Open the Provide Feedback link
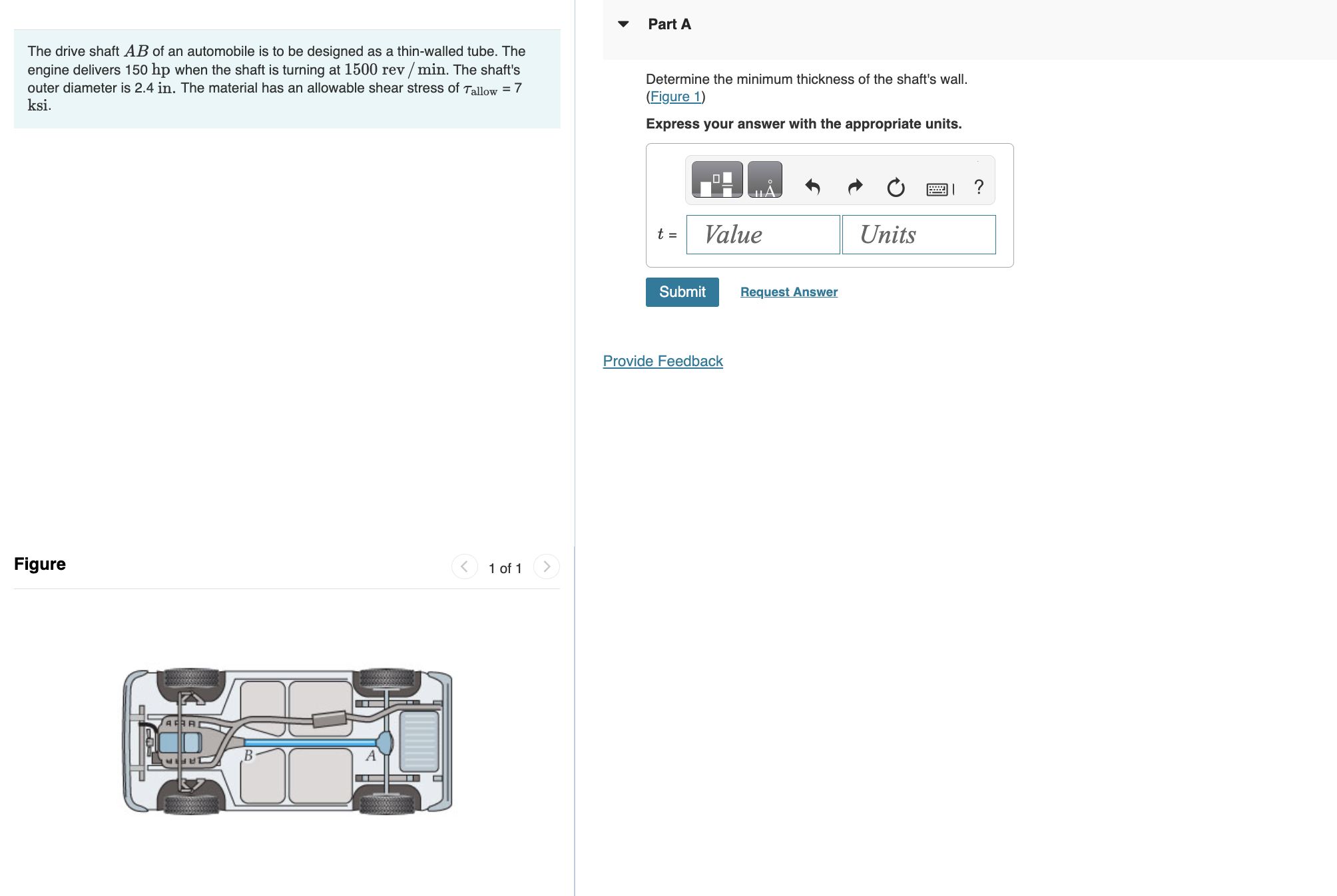This screenshot has height=896, width=1337. 663,361
